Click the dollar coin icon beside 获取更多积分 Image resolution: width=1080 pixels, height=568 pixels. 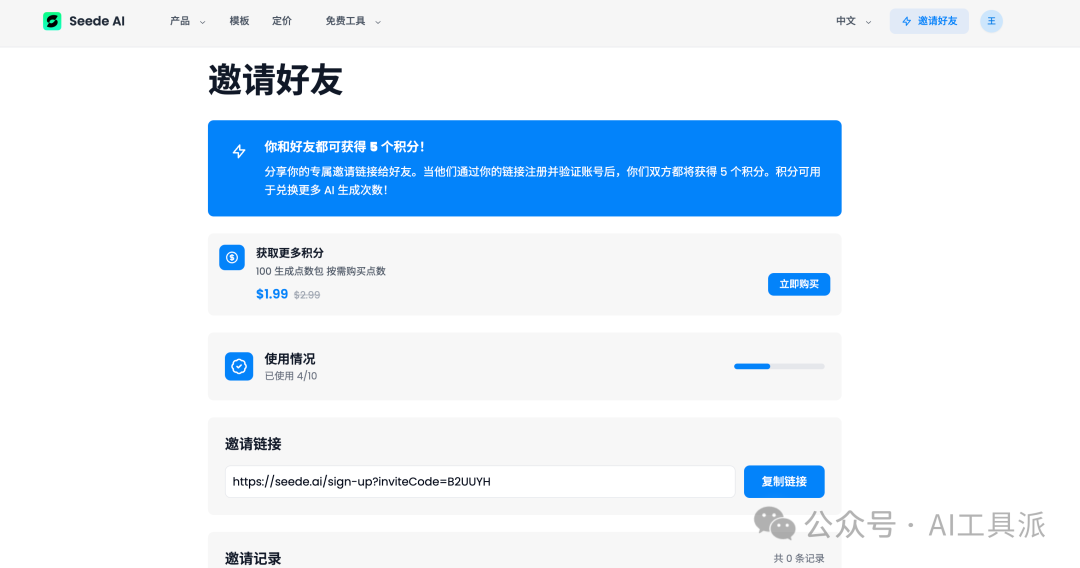click(232, 257)
